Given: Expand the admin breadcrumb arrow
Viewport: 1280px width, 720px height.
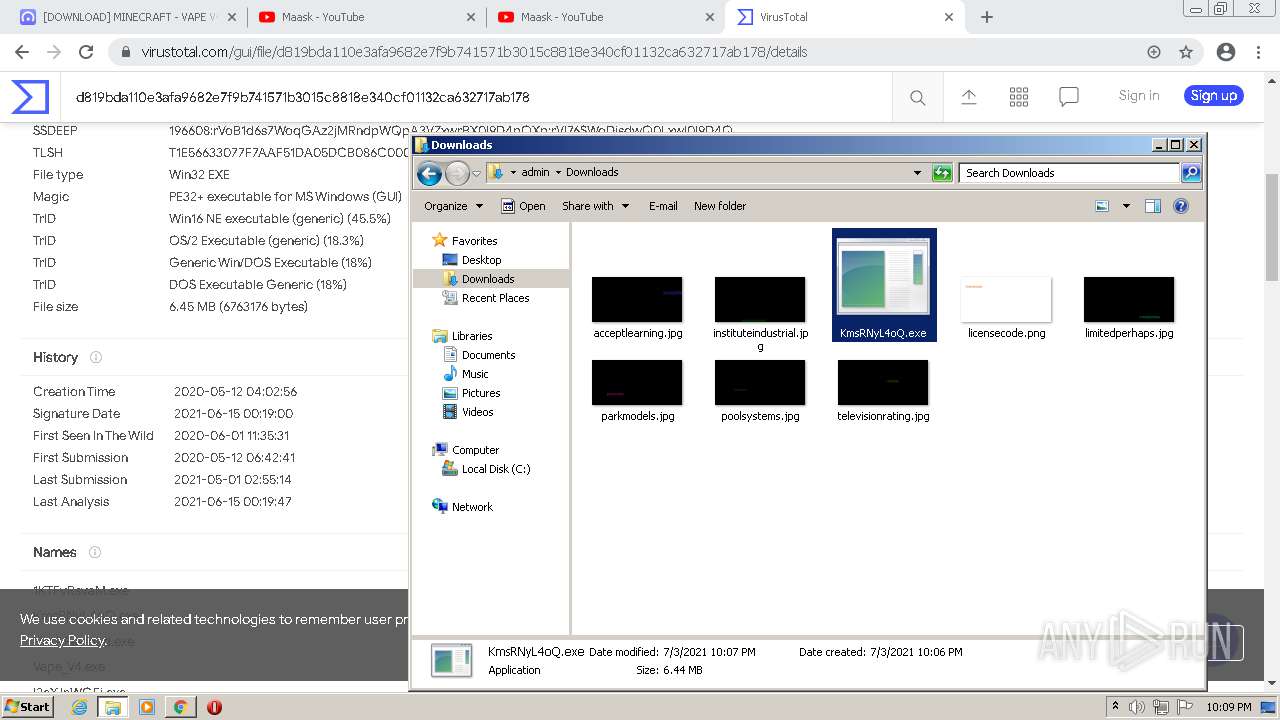Looking at the screenshot, I should click(558, 172).
